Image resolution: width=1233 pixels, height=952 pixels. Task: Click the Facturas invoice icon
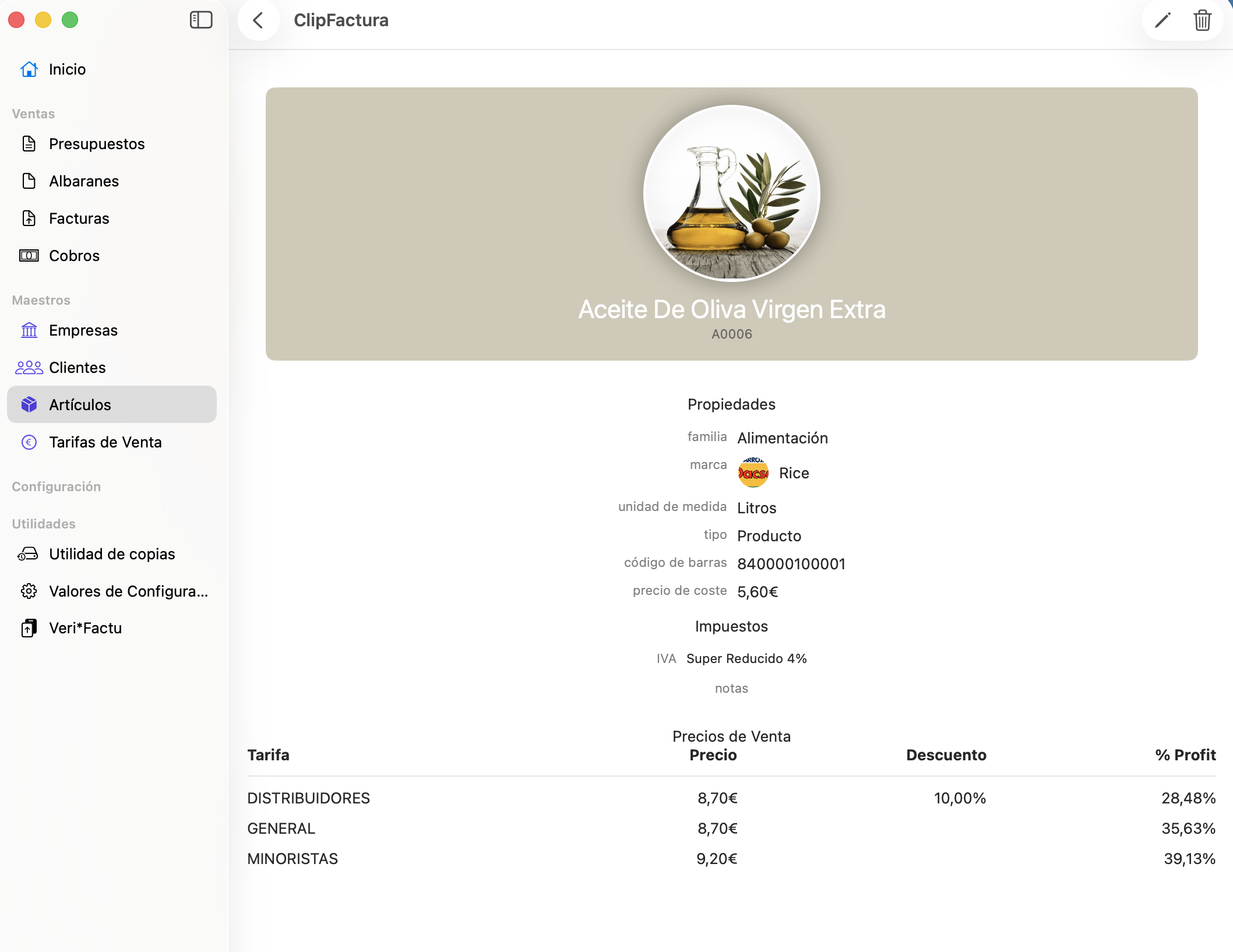(29, 218)
